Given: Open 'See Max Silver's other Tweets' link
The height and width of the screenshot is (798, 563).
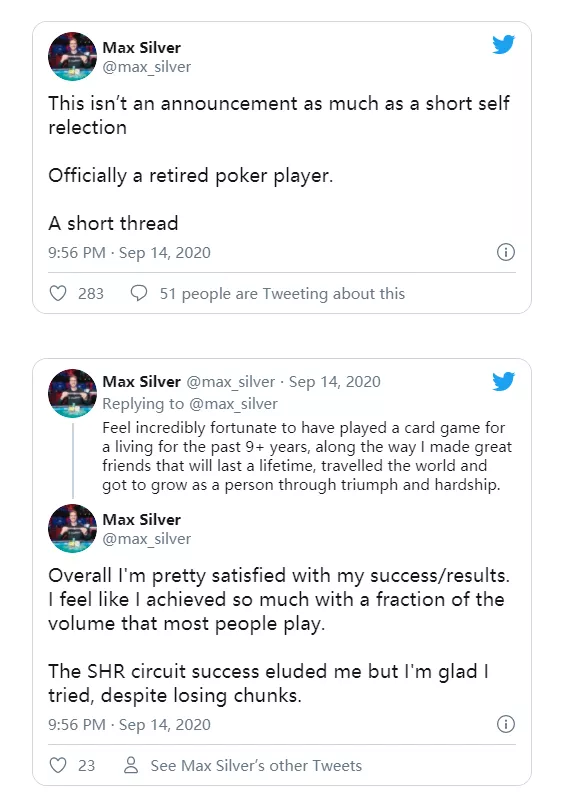Looking at the screenshot, I should click(256, 765).
